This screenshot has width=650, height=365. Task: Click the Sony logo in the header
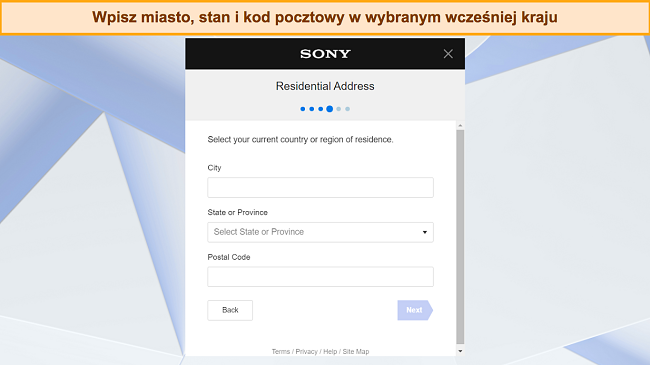(x=325, y=54)
